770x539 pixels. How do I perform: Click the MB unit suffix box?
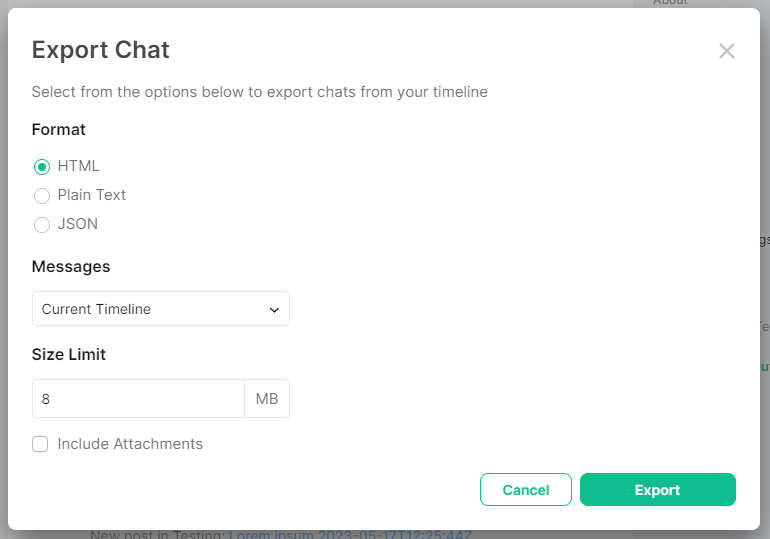267,399
